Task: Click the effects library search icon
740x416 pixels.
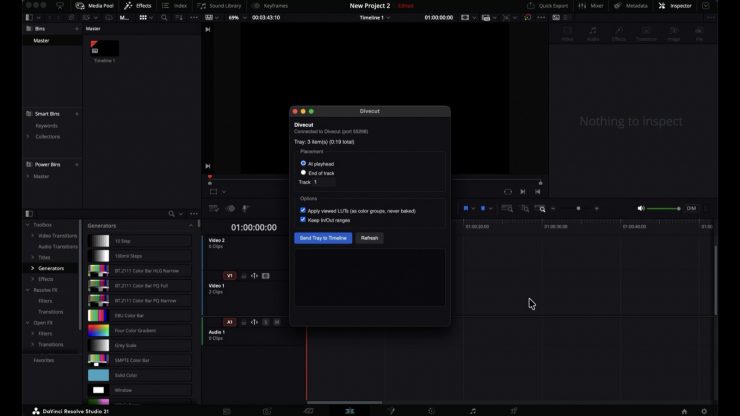Action: [171, 214]
